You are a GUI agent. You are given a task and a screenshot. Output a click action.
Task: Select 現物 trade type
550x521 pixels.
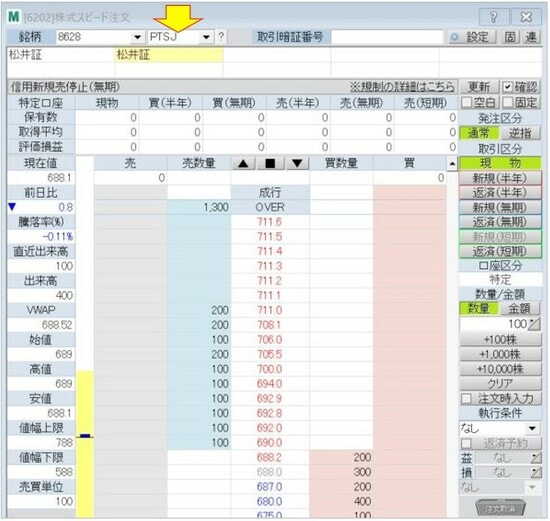tap(500, 163)
